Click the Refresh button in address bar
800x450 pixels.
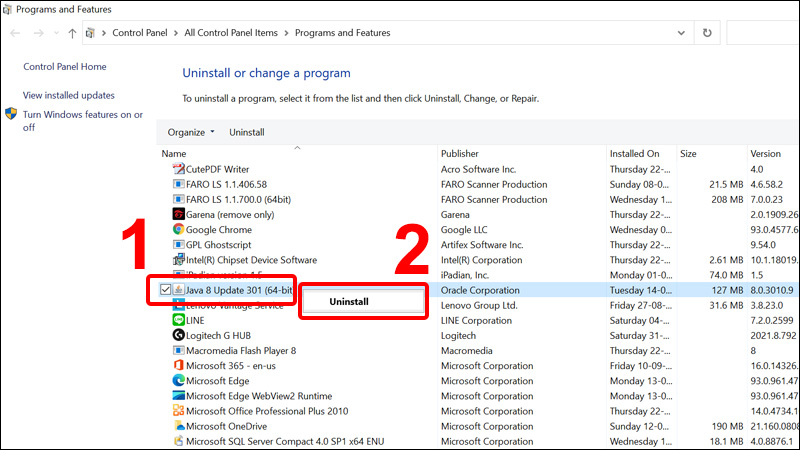[707, 33]
